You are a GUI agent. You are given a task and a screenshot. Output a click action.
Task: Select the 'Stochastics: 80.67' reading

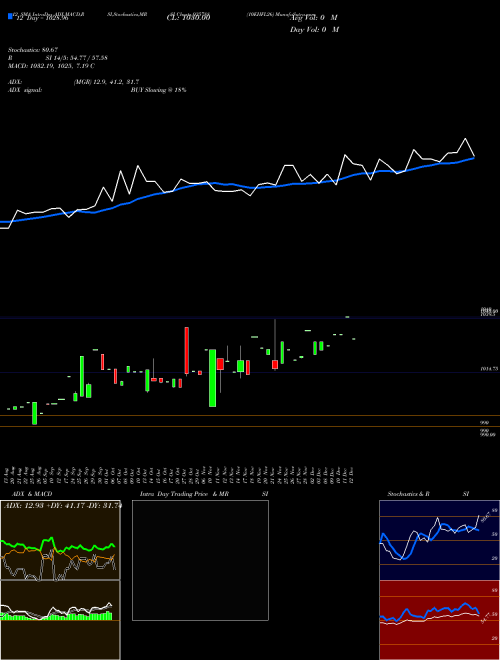pos(33,50)
